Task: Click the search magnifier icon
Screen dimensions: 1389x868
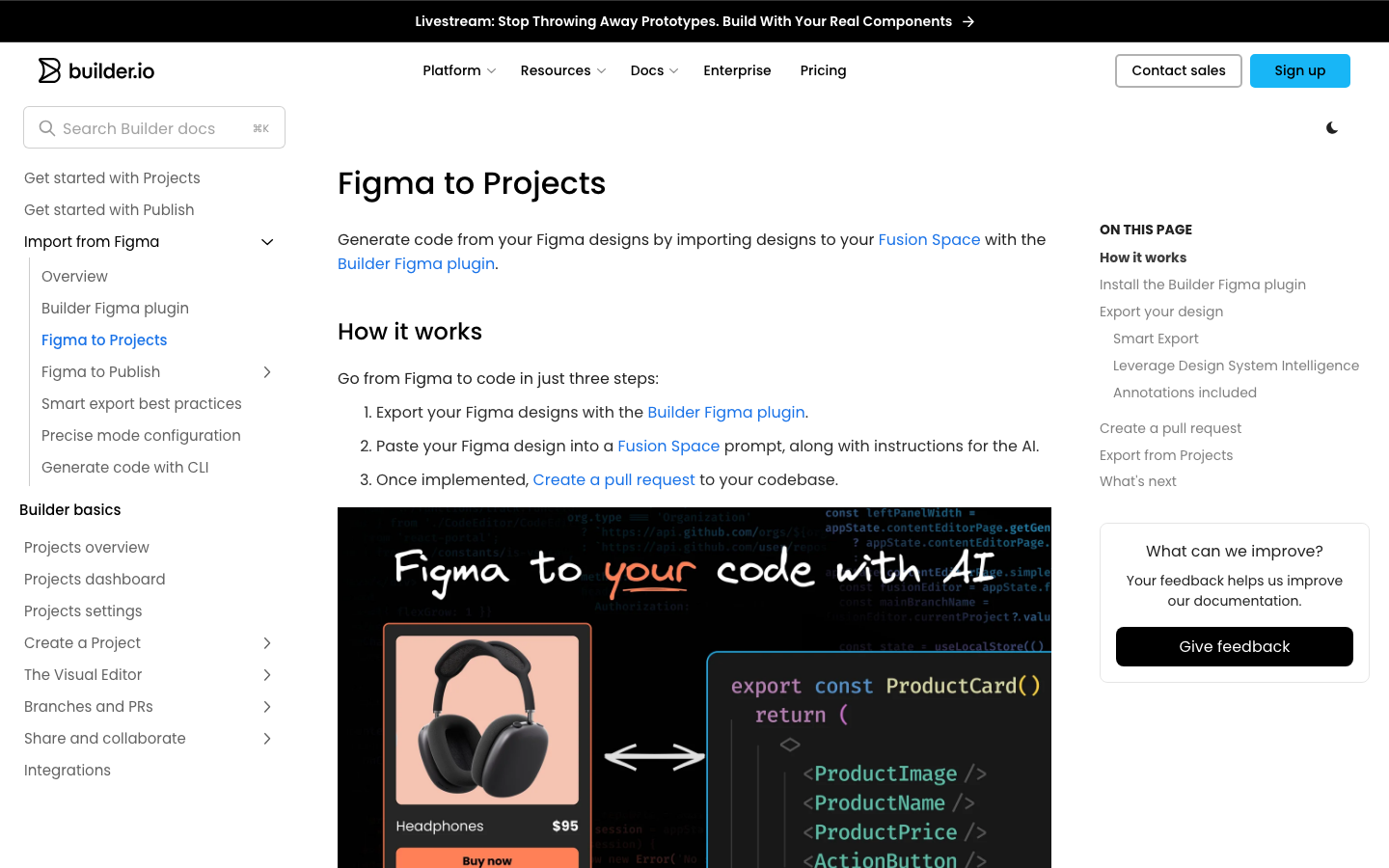Action: (46, 128)
